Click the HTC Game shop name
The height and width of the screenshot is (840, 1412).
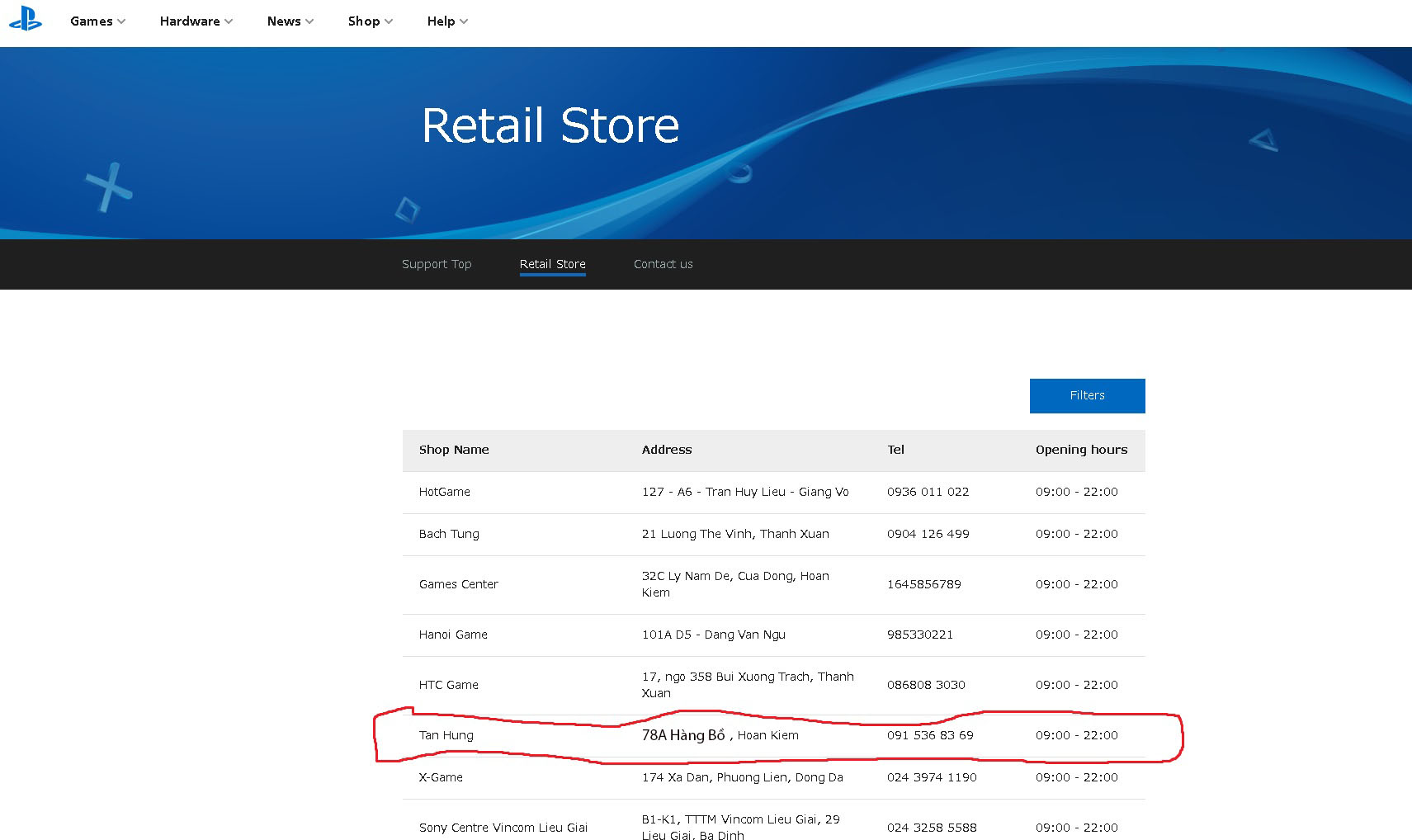[x=448, y=685]
